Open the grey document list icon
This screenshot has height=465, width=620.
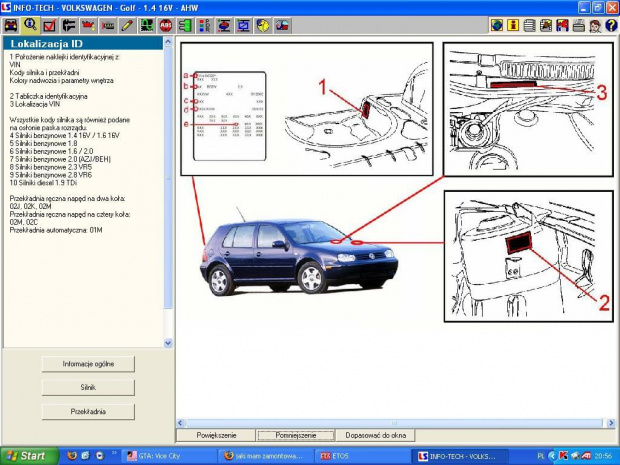[x=529, y=26]
